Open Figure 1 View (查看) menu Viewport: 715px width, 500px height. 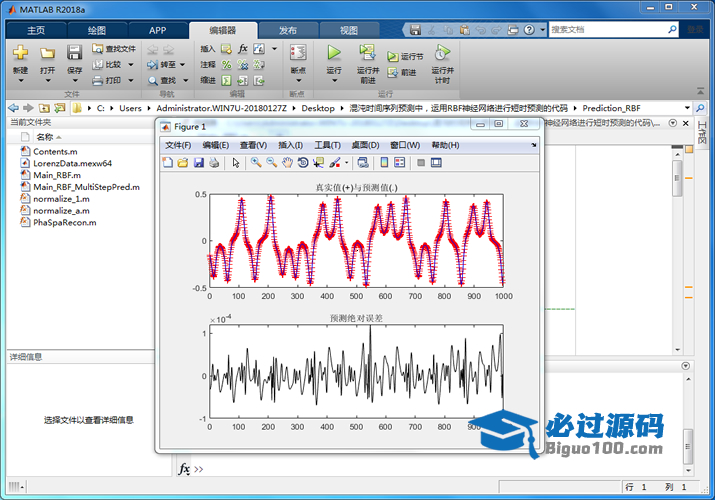pos(253,145)
